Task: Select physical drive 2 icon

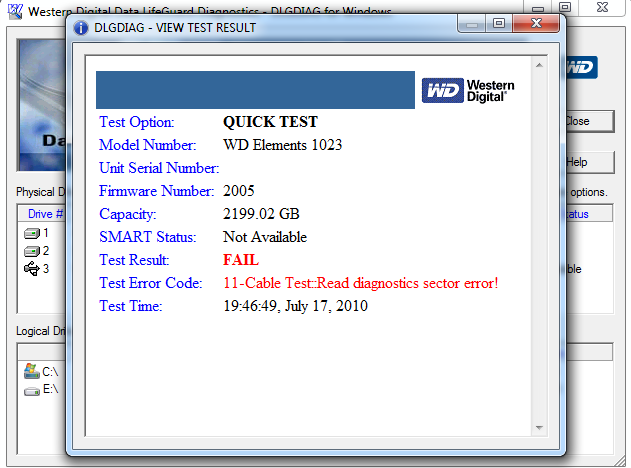Action: click(32, 252)
